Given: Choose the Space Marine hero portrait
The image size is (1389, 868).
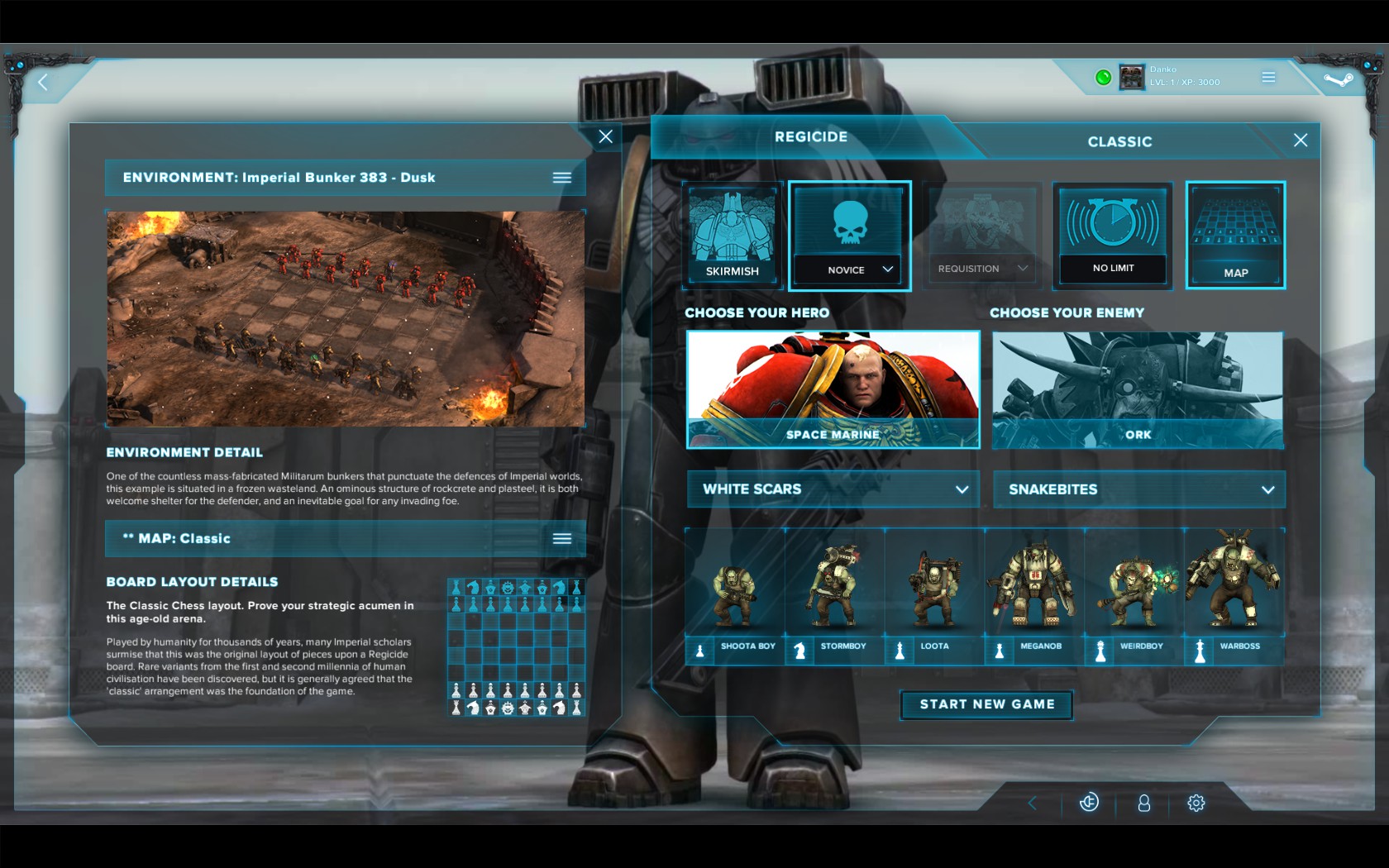Looking at the screenshot, I should 833,390.
